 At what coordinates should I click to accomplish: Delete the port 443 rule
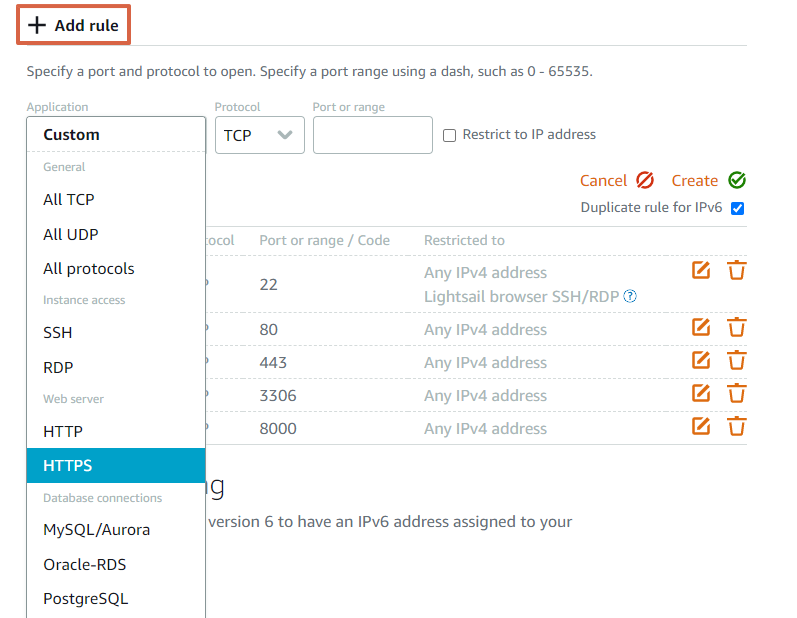(x=737, y=360)
